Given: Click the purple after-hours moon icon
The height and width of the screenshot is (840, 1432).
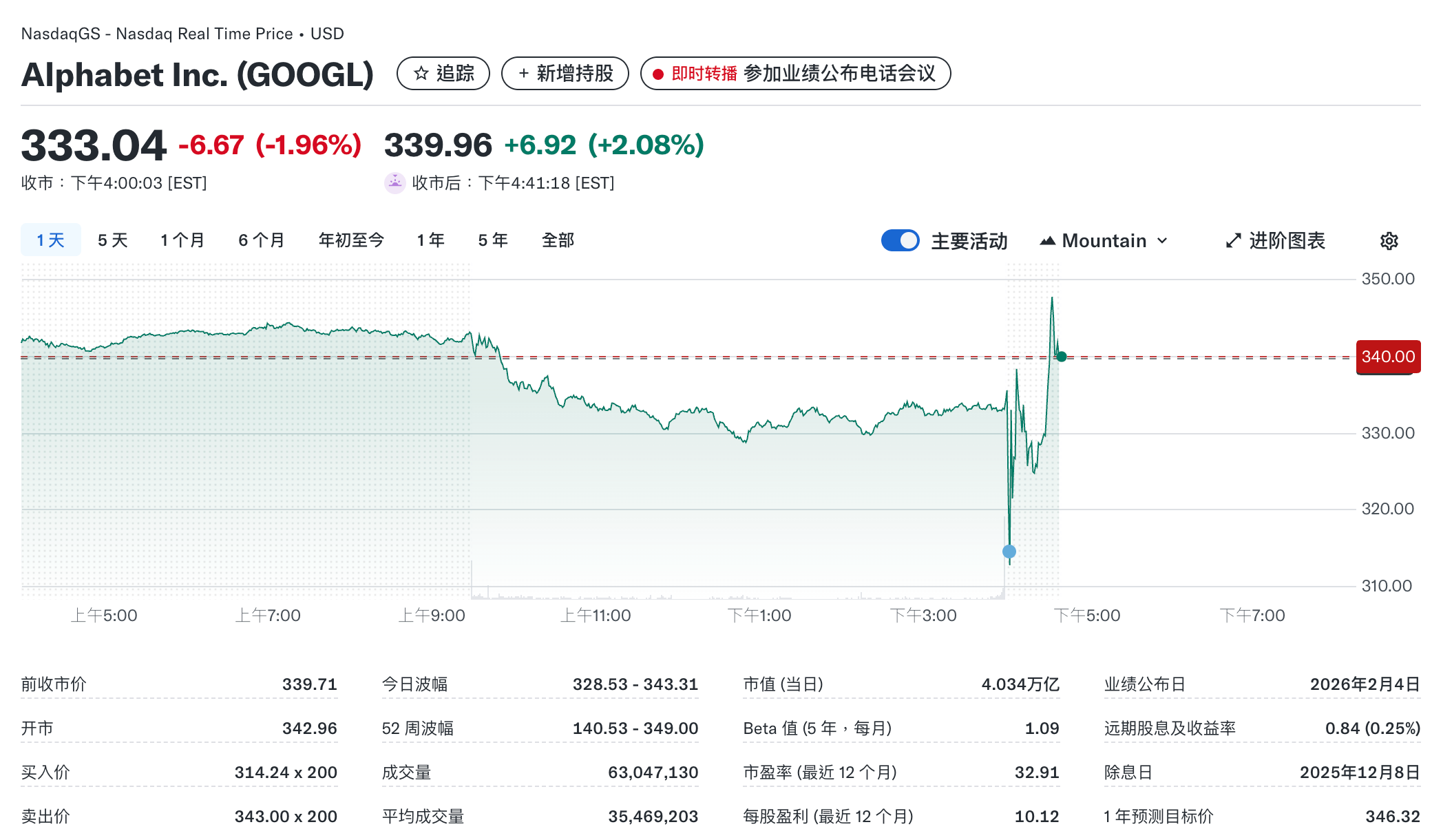Looking at the screenshot, I should coord(394,183).
